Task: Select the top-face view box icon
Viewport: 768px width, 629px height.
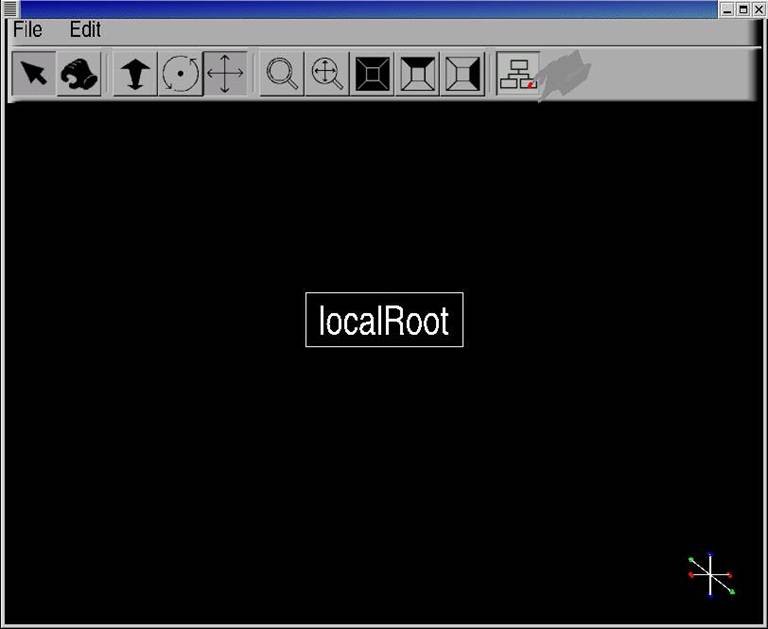Action: coord(417,73)
